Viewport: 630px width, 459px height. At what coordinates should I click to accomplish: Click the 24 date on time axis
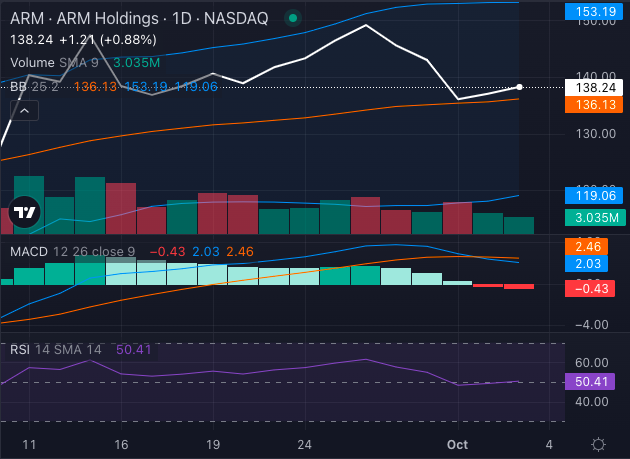pos(305,445)
